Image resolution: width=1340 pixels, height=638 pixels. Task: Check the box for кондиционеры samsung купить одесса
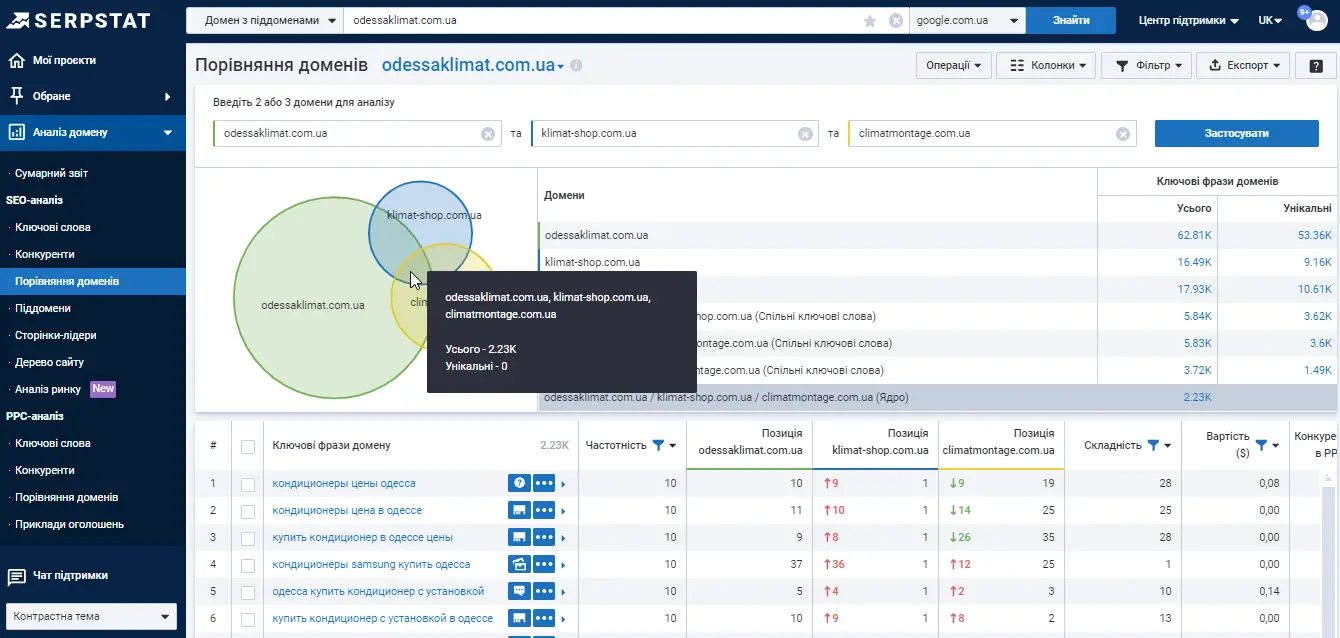[x=248, y=565]
